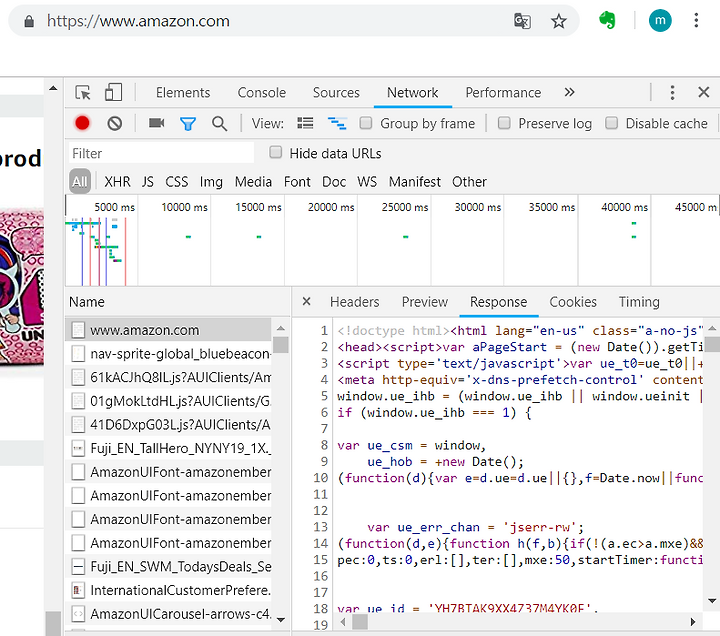The image size is (720, 636).
Task: Select the www.amazon.com request
Action: click(169, 330)
